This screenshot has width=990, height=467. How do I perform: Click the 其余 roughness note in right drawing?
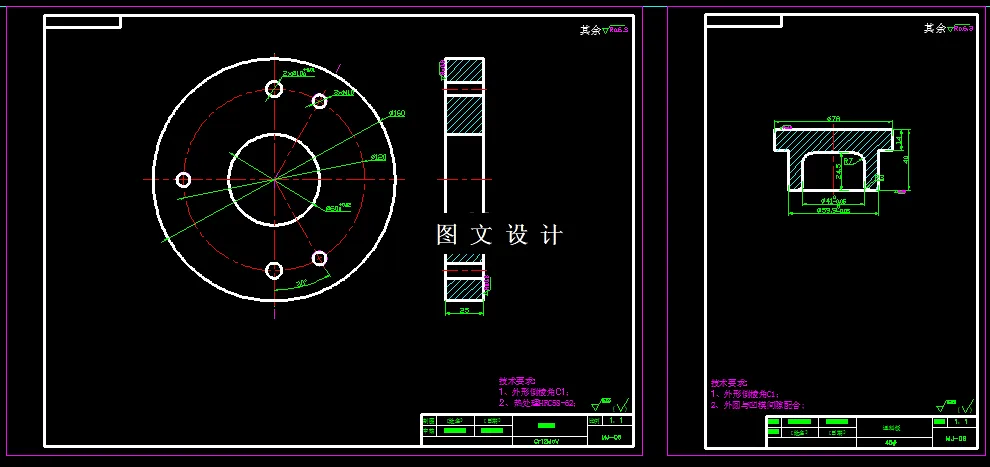[948, 28]
